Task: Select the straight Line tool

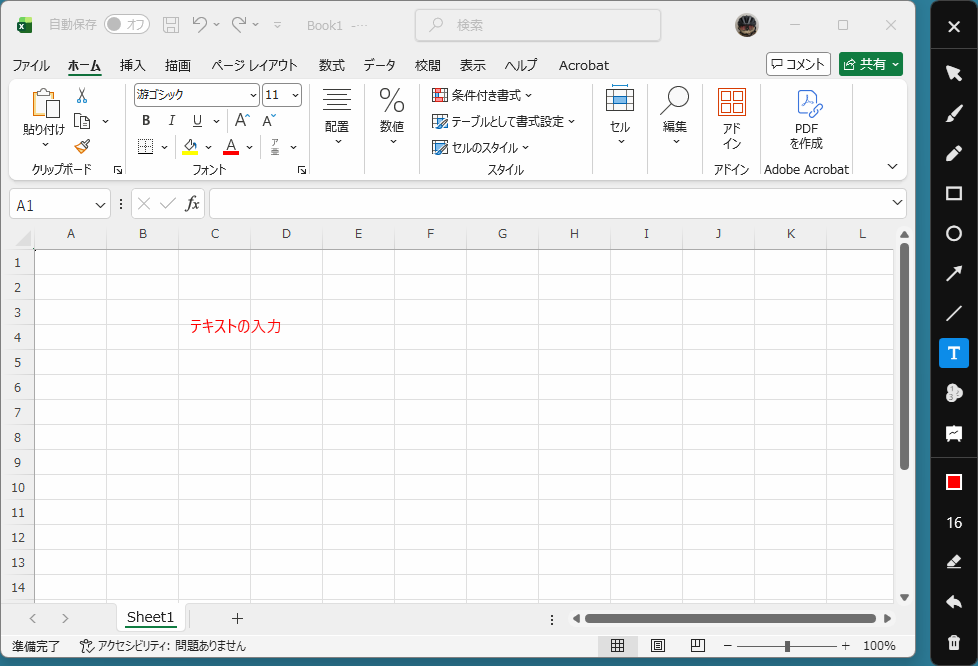Action: [x=953, y=313]
